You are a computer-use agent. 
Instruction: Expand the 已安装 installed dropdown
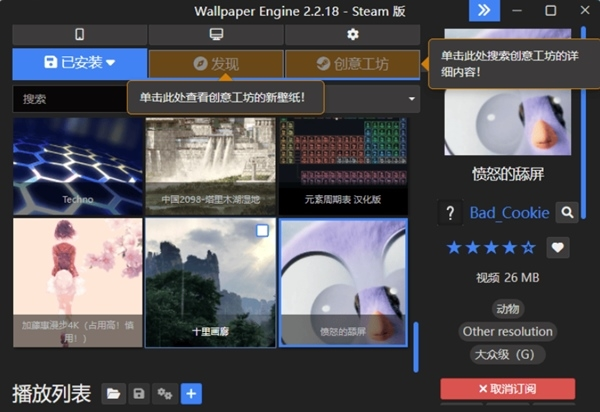80,63
